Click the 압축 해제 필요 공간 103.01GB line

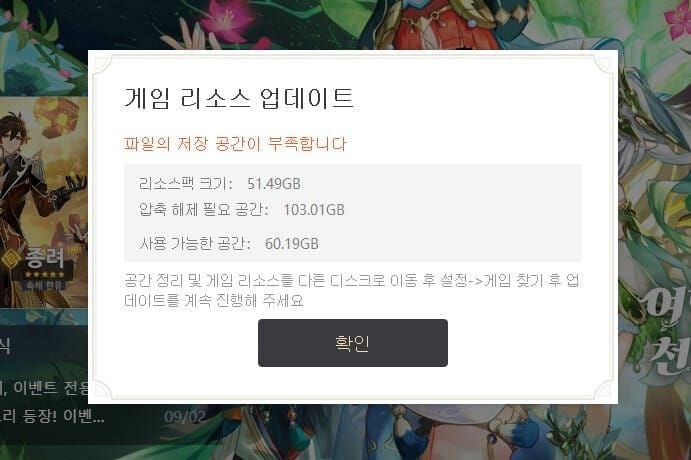(241, 209)
